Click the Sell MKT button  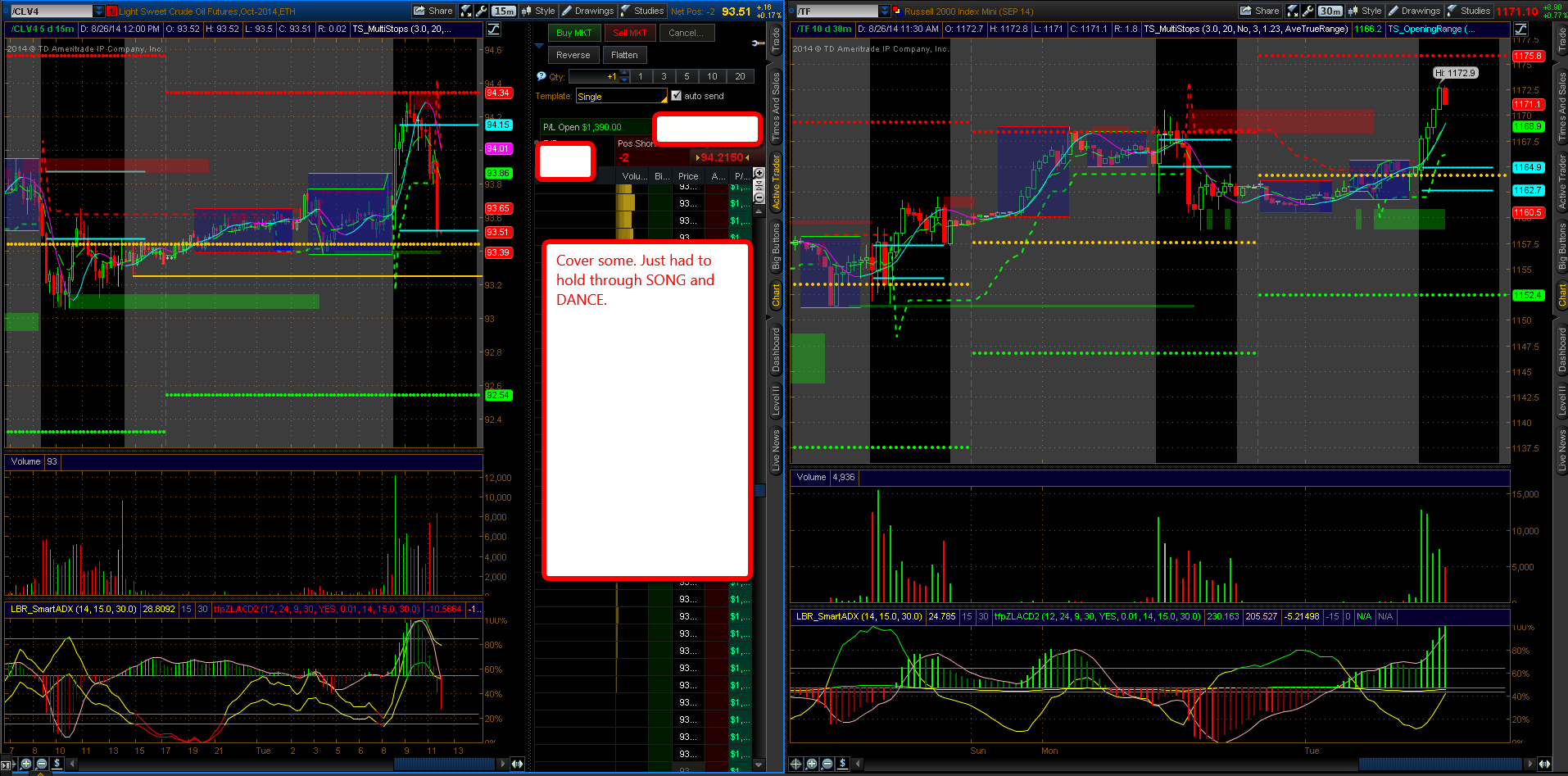tap(630, 33)
